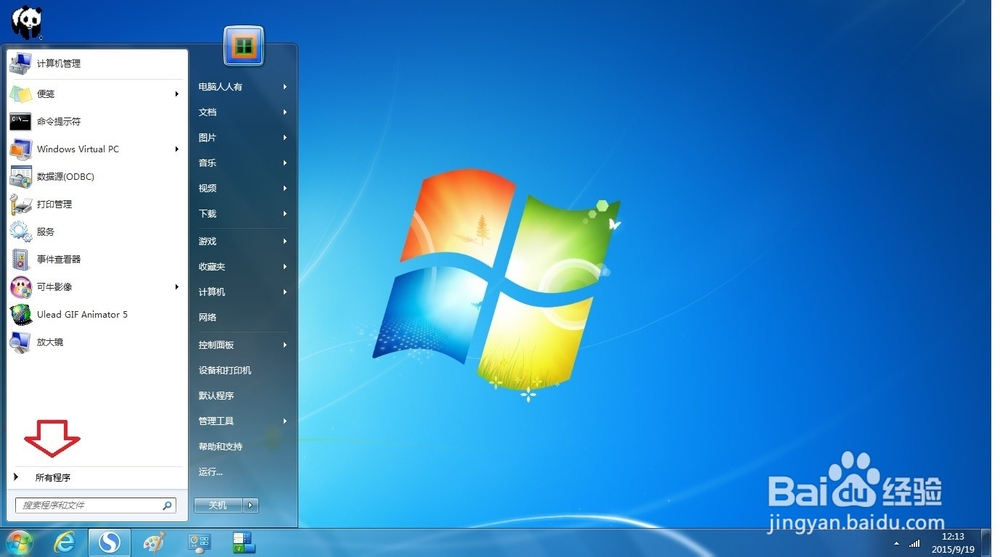Click the network signal tray icon
Image resolution: width=1000 pixels, height=557 pixels.
pyautogui.click(x=914, y=544)
